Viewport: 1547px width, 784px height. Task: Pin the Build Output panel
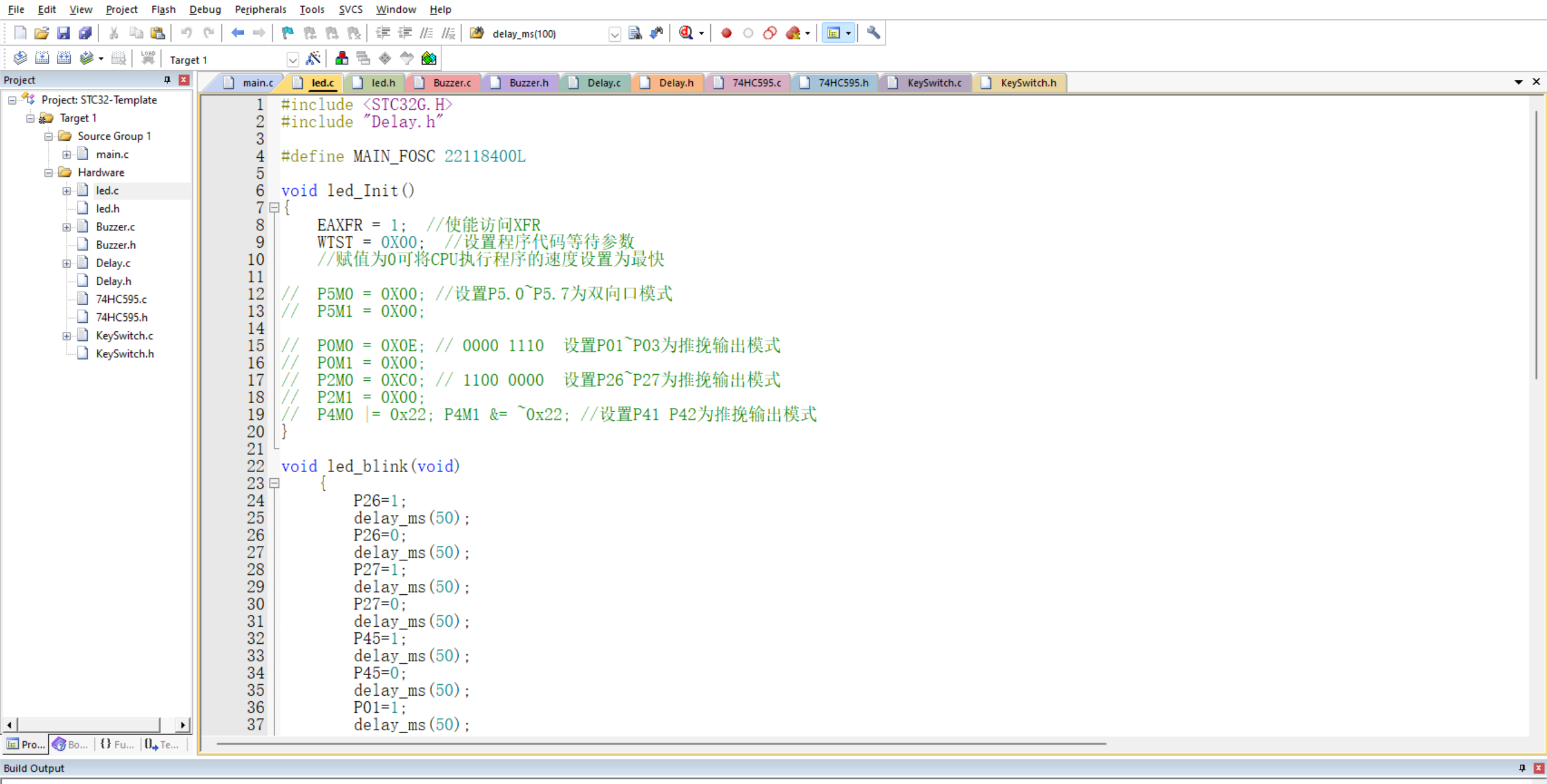pos(1522,768)
